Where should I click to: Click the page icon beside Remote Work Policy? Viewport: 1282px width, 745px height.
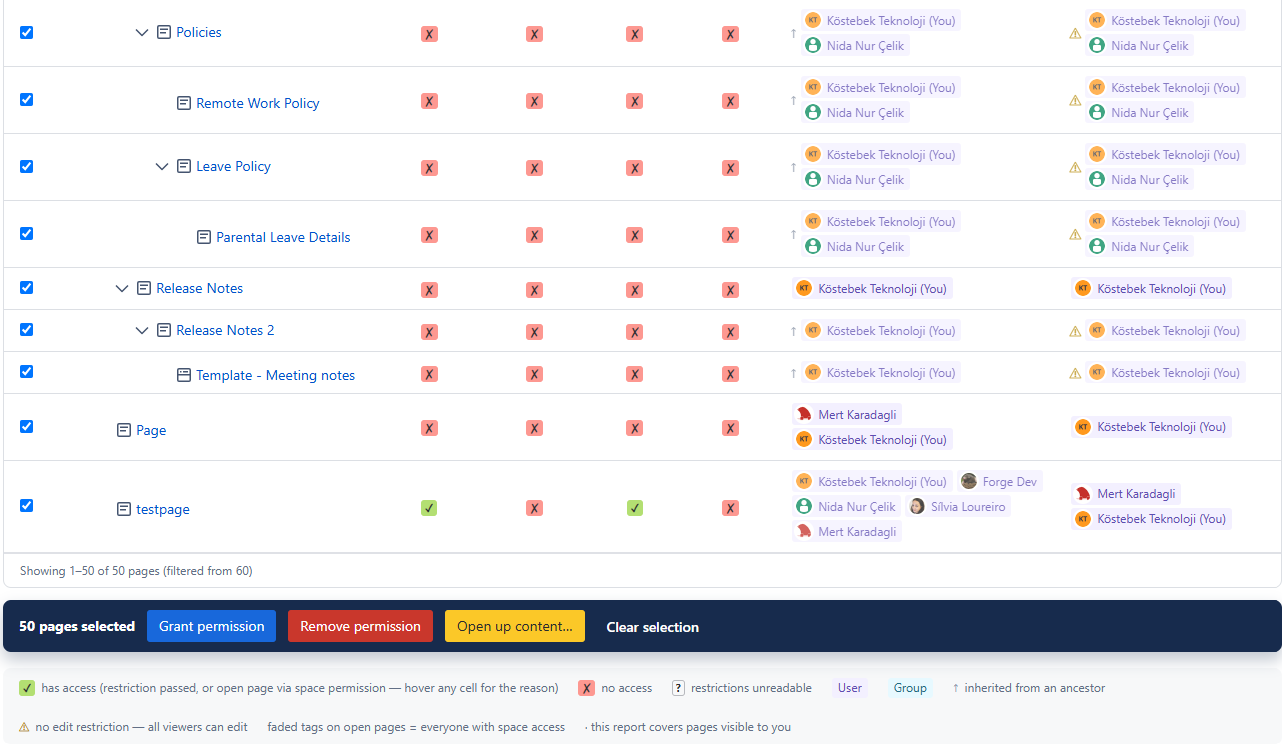pyautogui.click(x=184, y=103)
